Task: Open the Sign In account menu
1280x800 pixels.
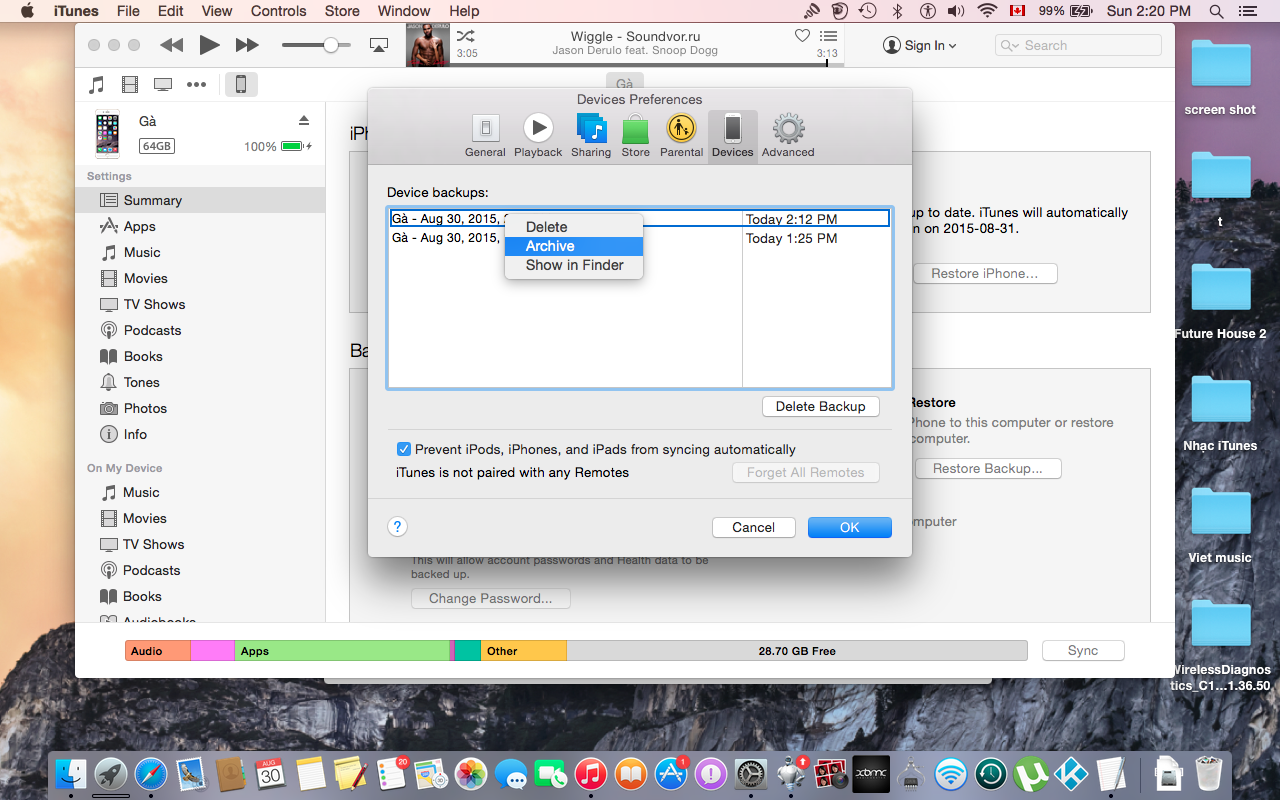Action: point(920,46)
